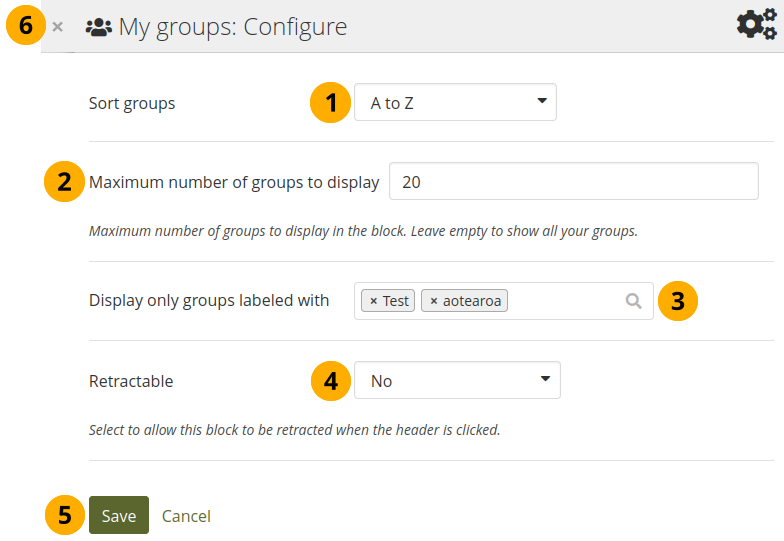784x541 pixels.
Task: Remove the "Test" label tag
Action: pos(374,301)
